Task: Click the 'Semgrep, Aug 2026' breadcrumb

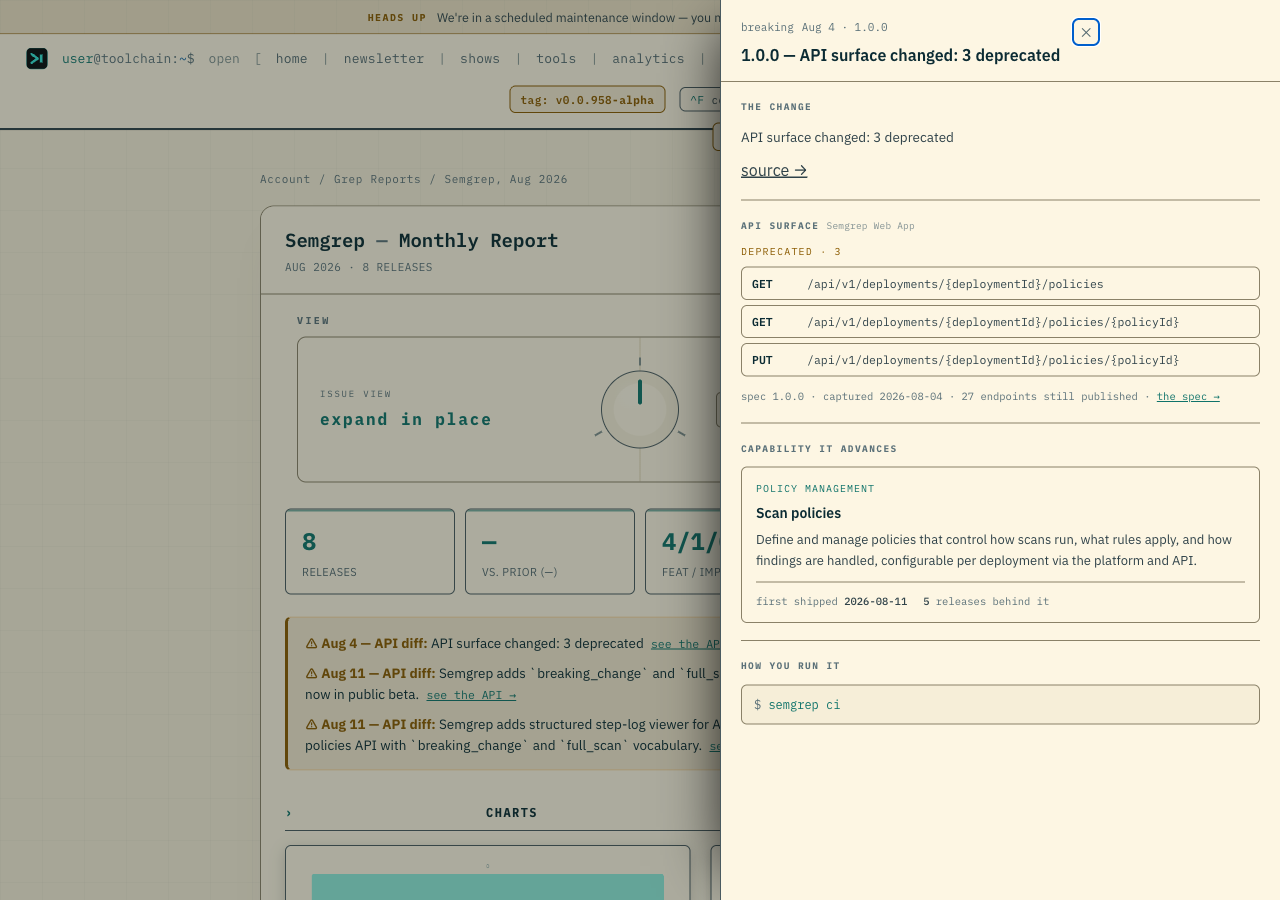Action: tap(506, 179)
